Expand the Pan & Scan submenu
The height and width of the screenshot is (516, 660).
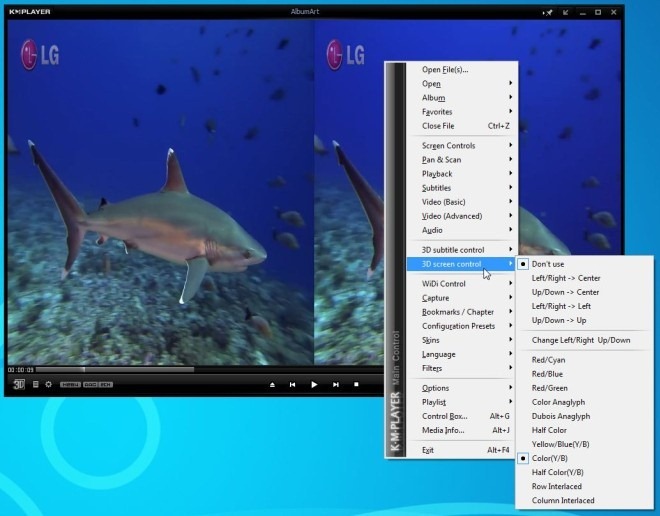tap(462, 160)
